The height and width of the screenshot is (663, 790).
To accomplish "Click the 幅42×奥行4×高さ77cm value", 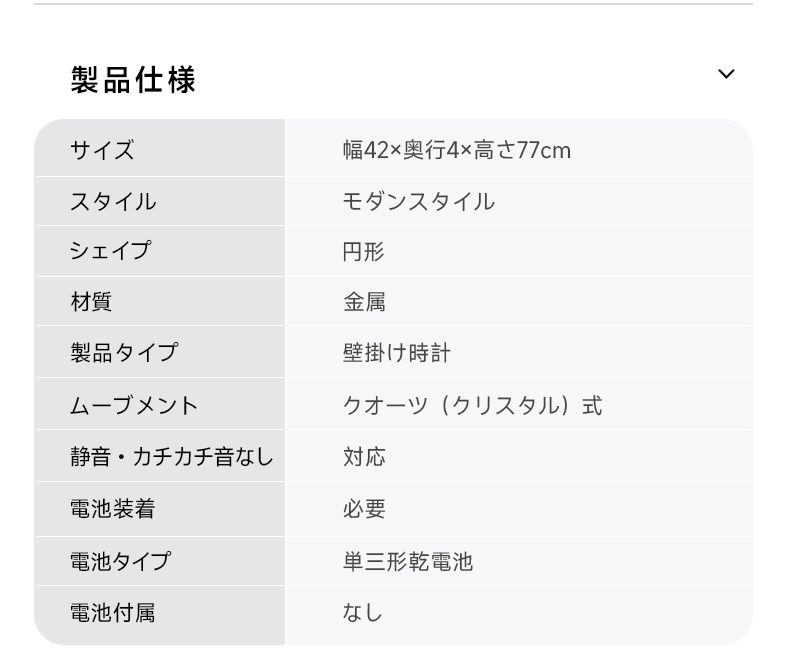I will (x=456, y=150).
